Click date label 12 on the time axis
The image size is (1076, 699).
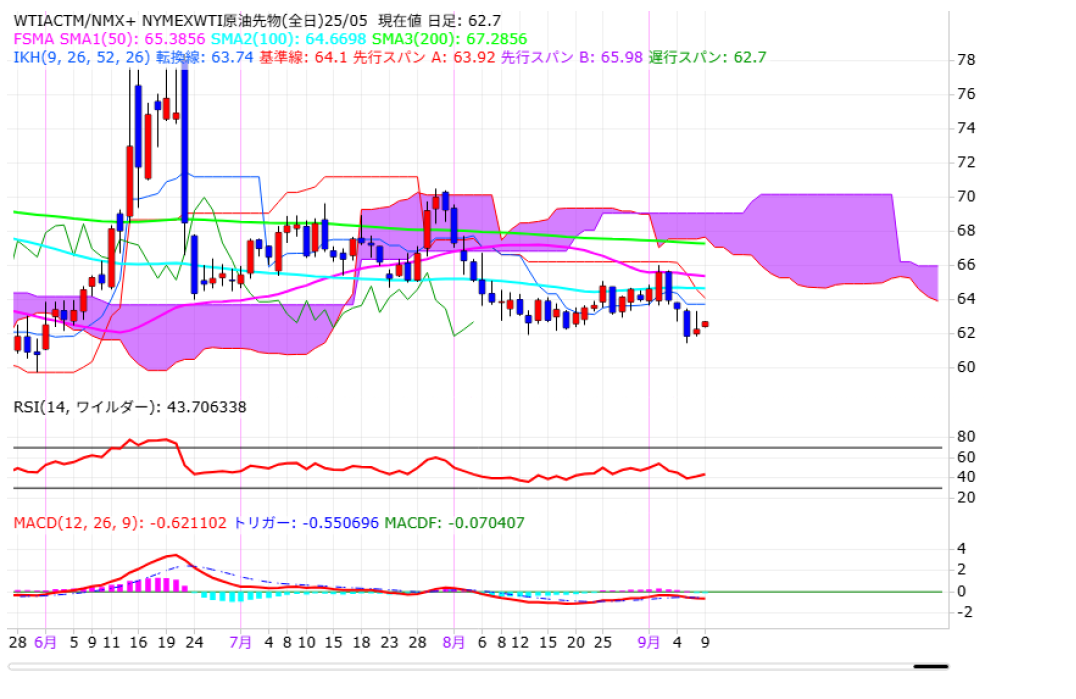520,643
